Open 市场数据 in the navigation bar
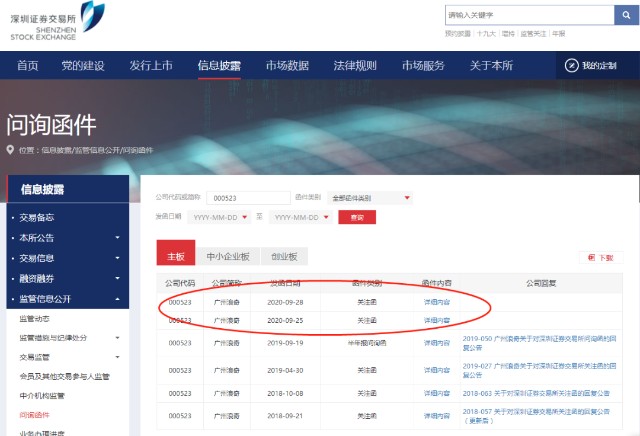Image resolution: width=640 pixels, height=436 pixels. tap(287, 65)
